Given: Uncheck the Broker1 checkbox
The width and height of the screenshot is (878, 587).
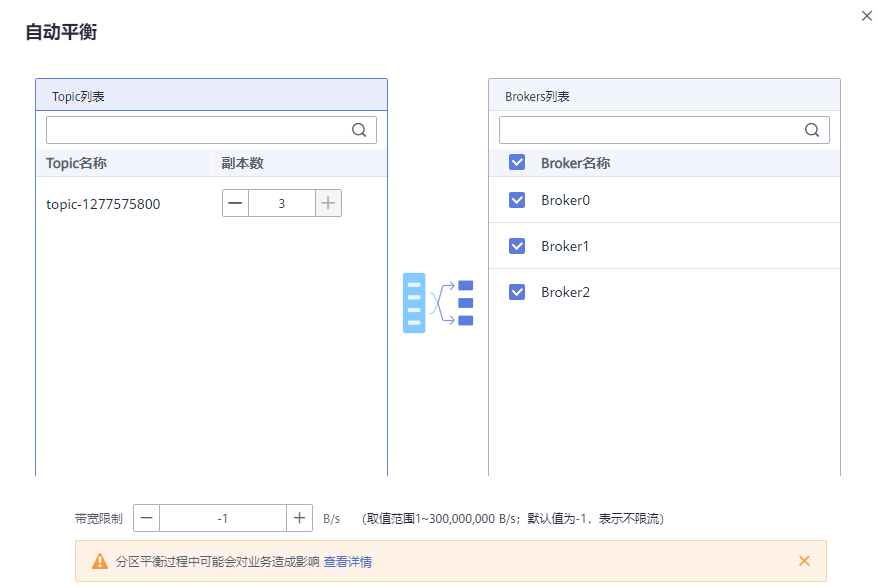Looking at the screenshot, I should click(x=516, y=246).
